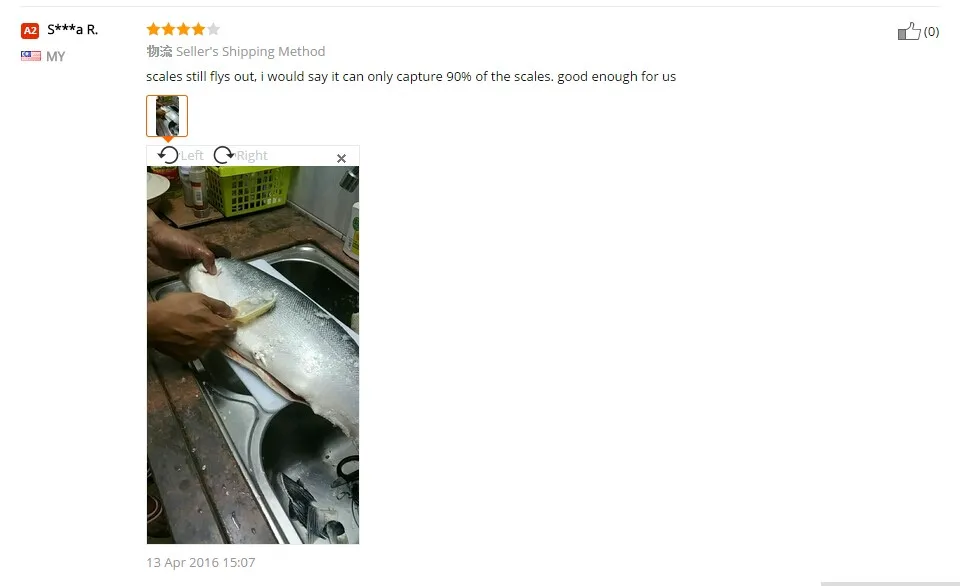Viewport: 960px width, 586px height.
Task: Open reviewer S***a R. profile name
Action: point(72,29)
